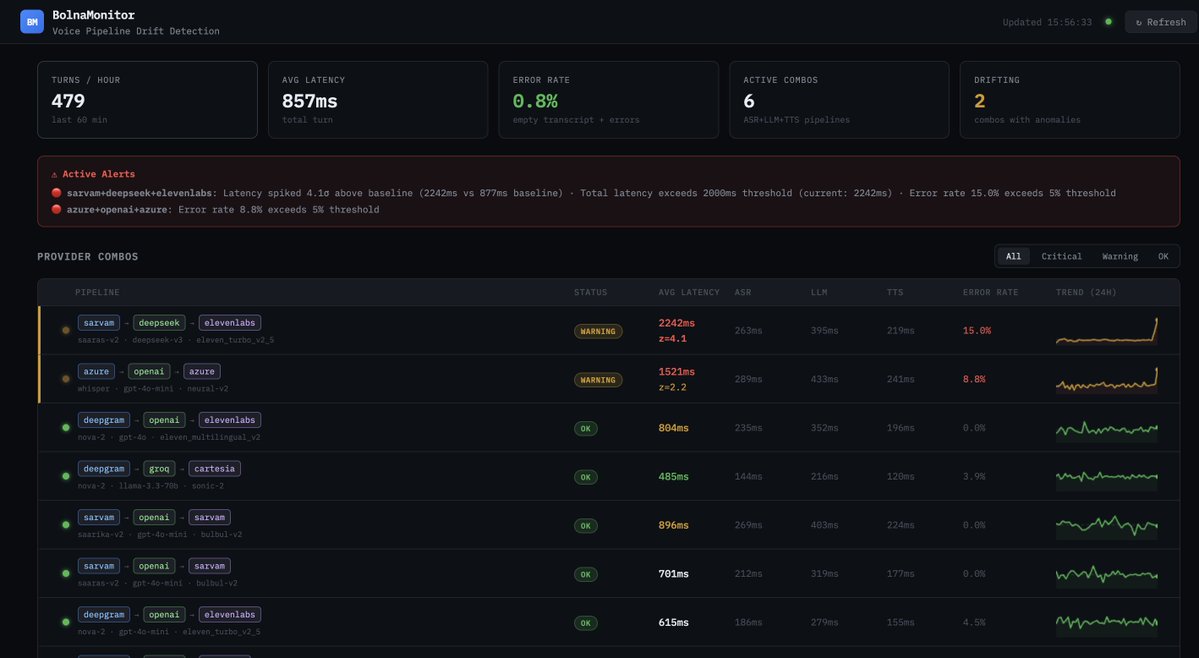Screen dimensions: 1199x658
Task: Click the 2242ms average latency table cell
Action: (677, 323)
